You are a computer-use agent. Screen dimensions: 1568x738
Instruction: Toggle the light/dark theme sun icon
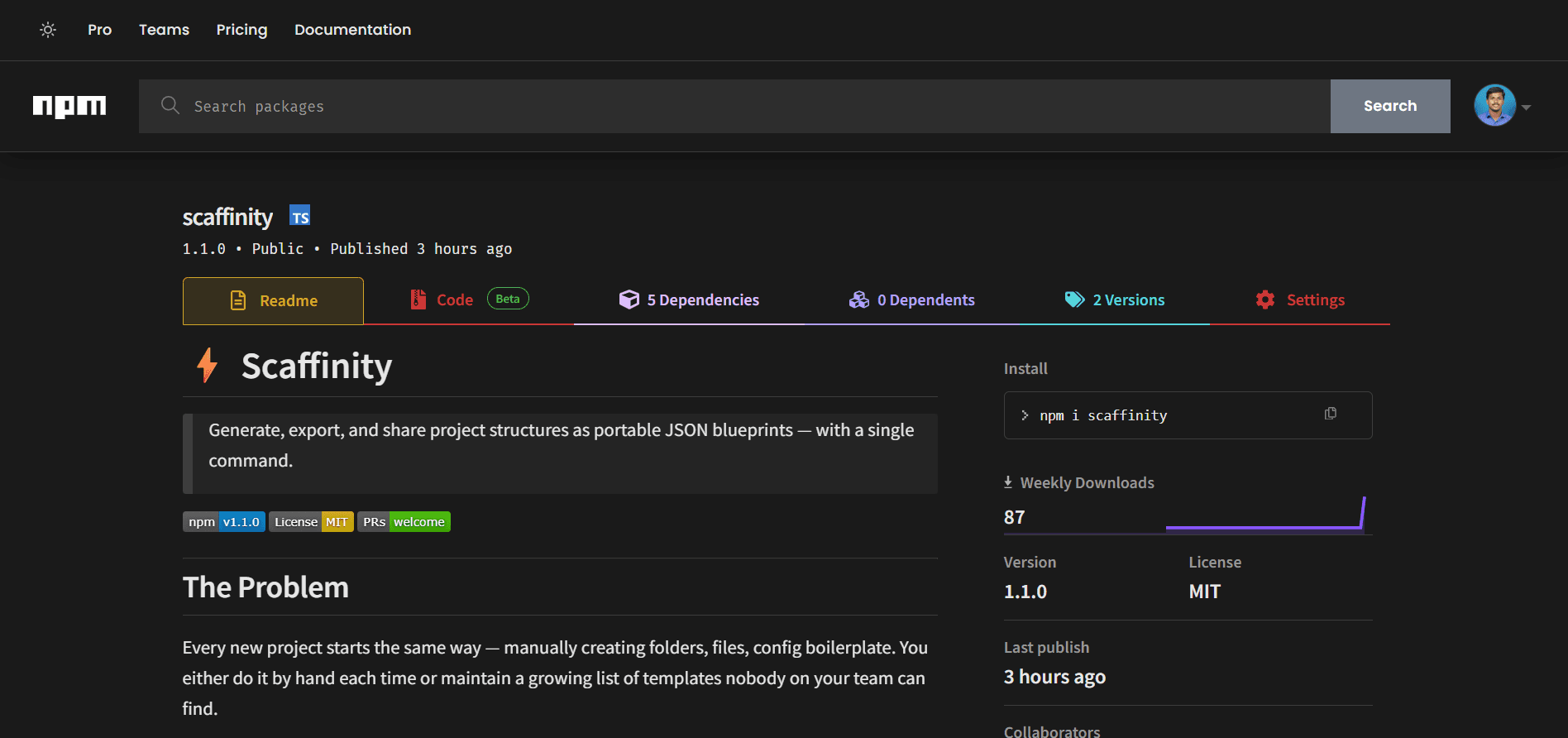point(48,30)
